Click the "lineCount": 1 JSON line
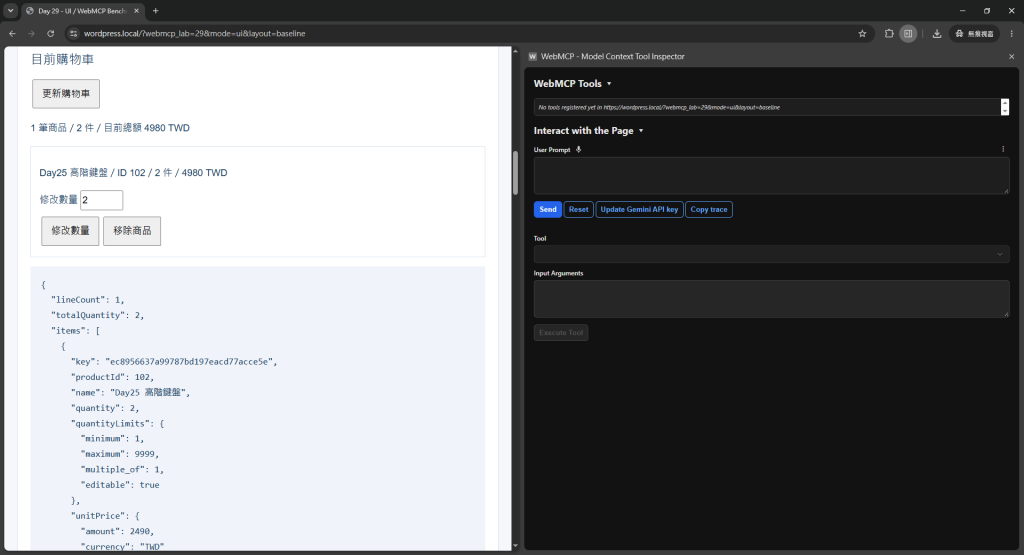 coord(88,300)
